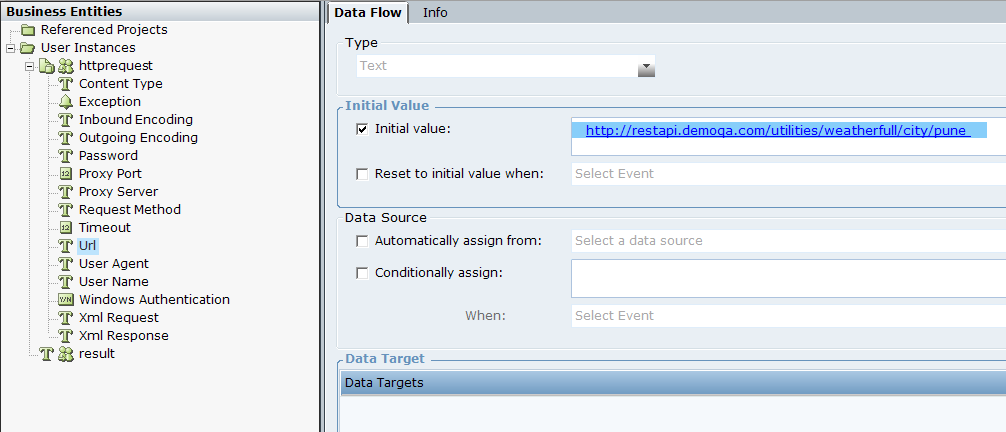Click the Exception bell icon

click(66, 102)
